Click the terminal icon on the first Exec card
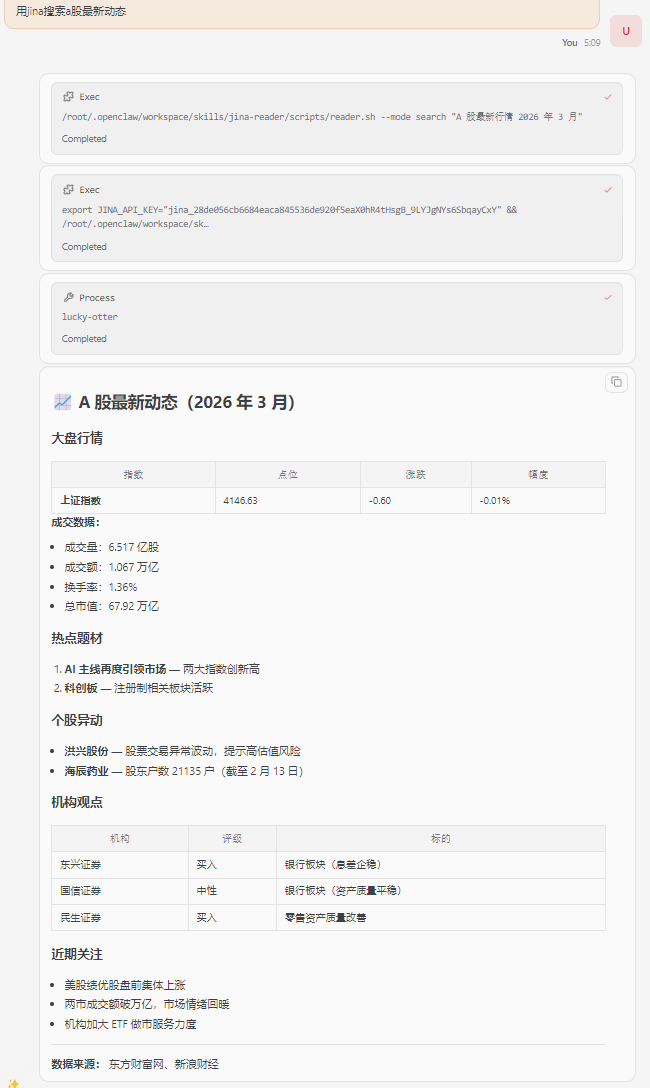 (68, 97)
